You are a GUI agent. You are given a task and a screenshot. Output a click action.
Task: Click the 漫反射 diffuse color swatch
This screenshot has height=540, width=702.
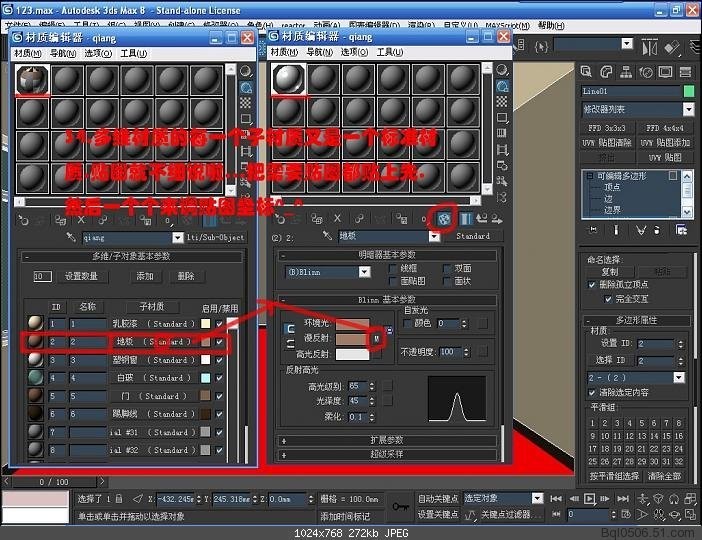pyautogui.click(x=352, y=339)
